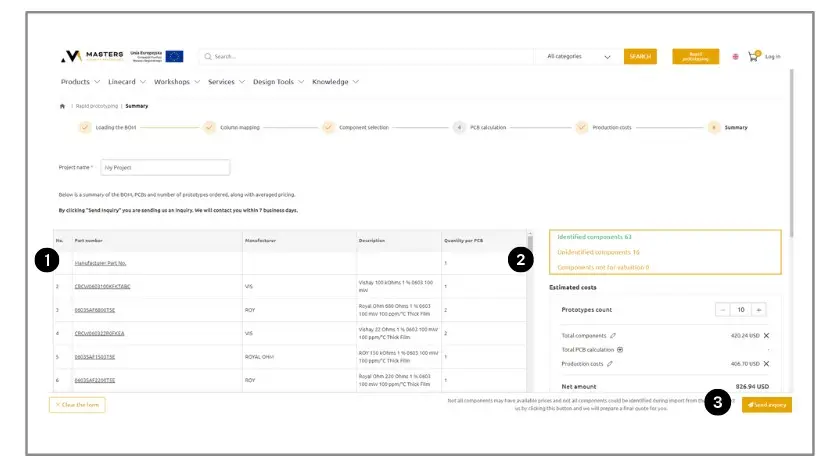This screenshot has width=840, height=467.
Task: Increase prototypes count with plus button
Action: 759,310
